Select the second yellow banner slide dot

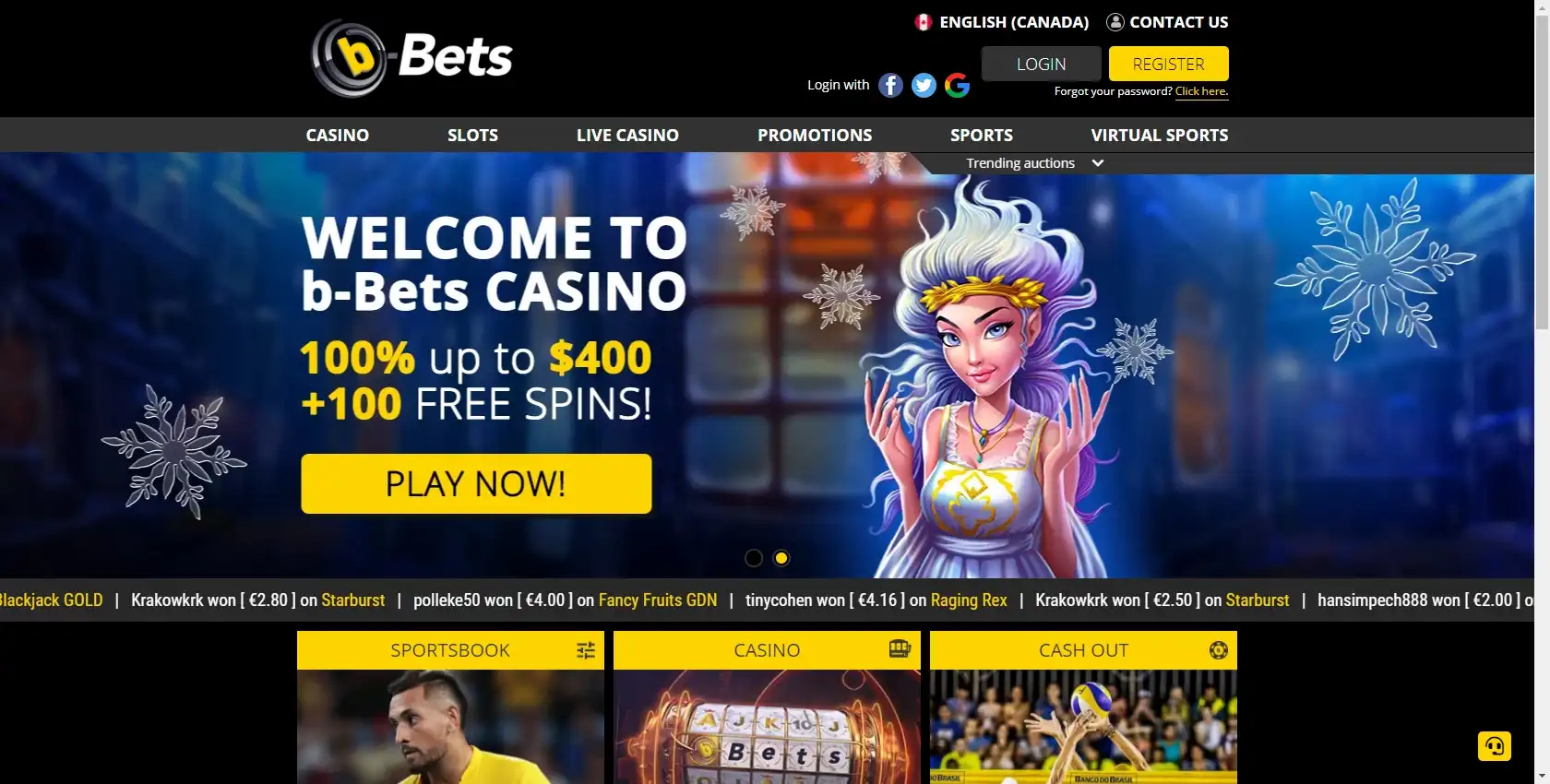781,558
